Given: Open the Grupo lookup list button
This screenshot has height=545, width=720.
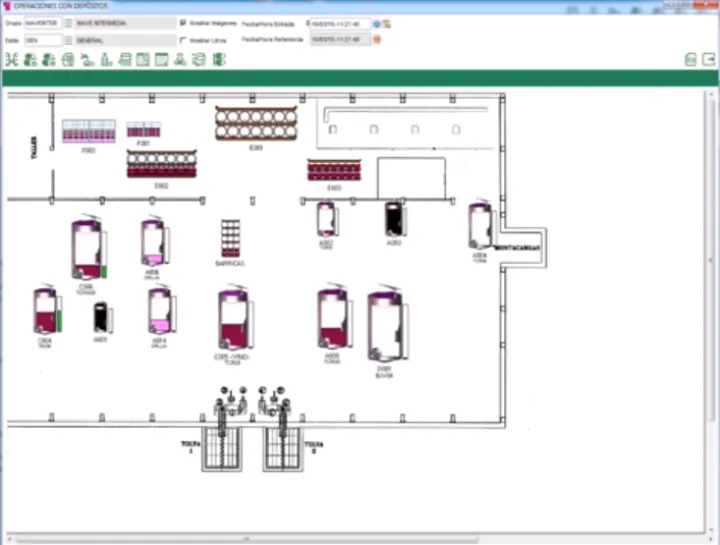Looking at the screenshot, I should tap(69, 23).
